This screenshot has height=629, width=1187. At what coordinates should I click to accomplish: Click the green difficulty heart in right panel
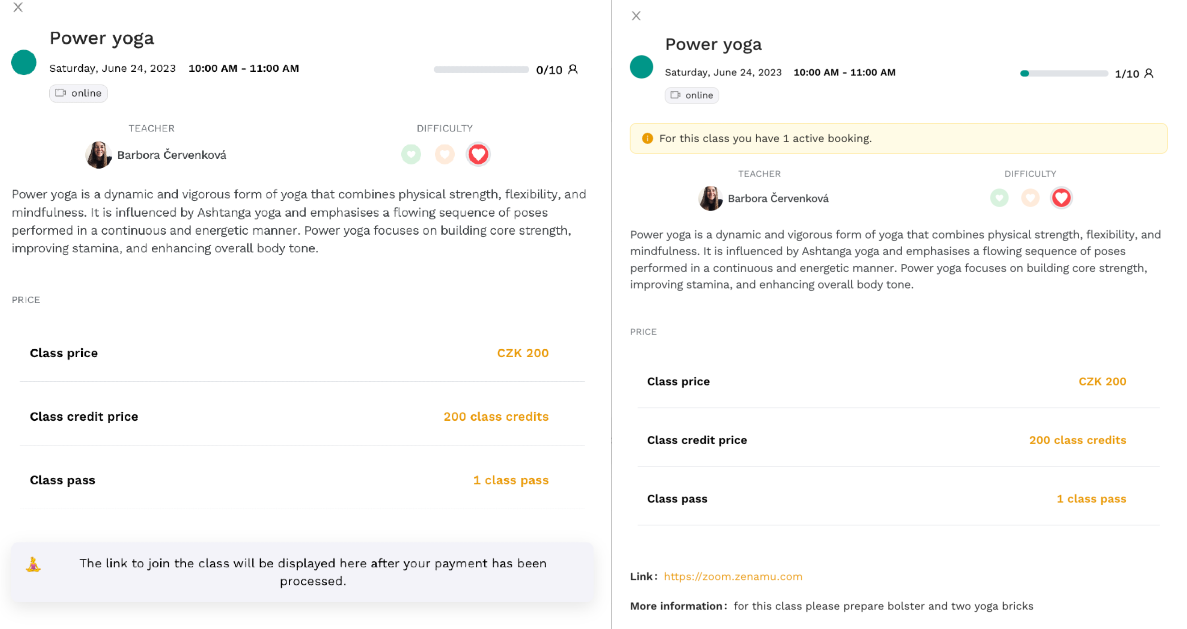click(999, 198)
